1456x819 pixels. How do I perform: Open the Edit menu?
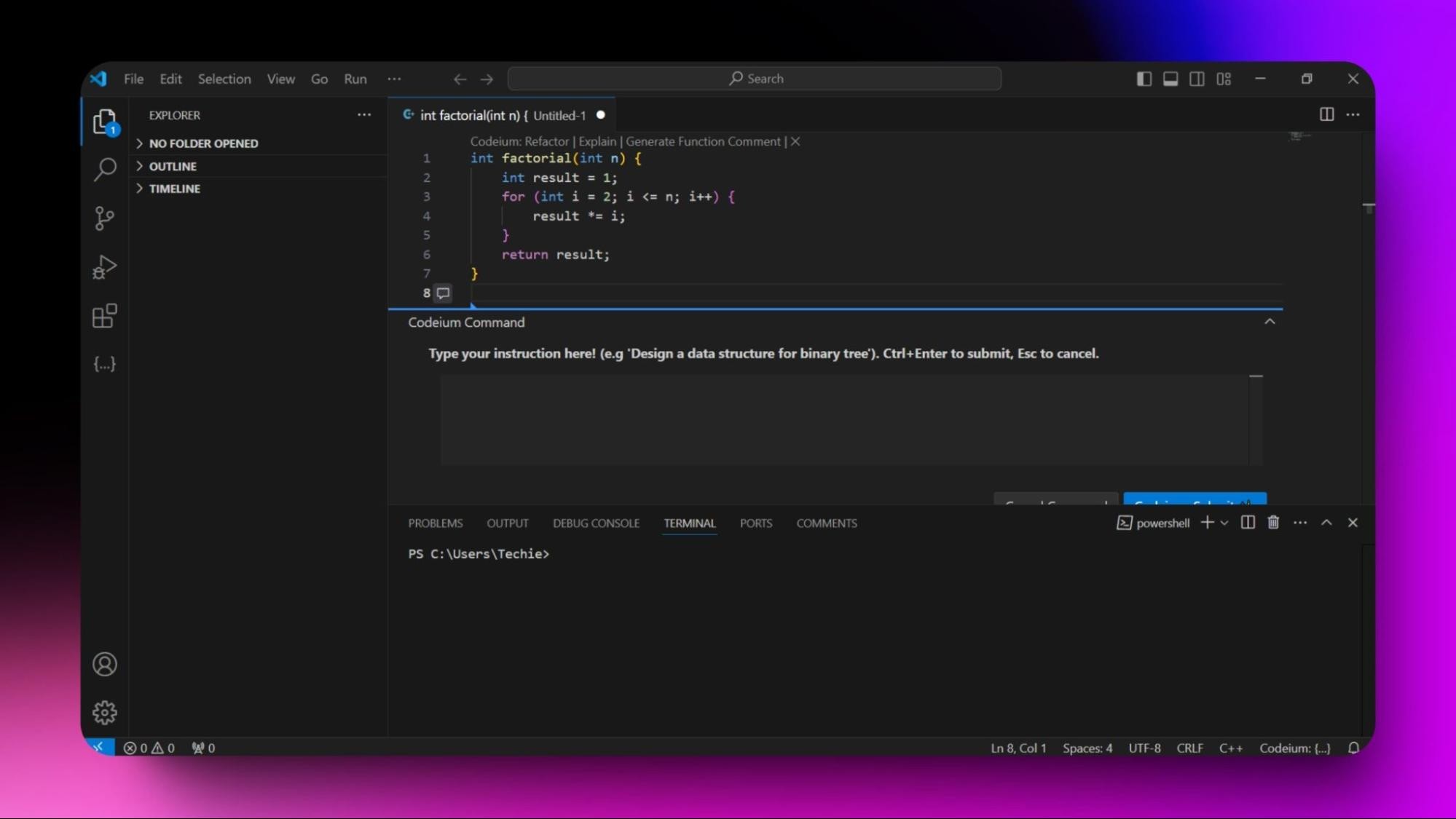(x=170, y=79)
